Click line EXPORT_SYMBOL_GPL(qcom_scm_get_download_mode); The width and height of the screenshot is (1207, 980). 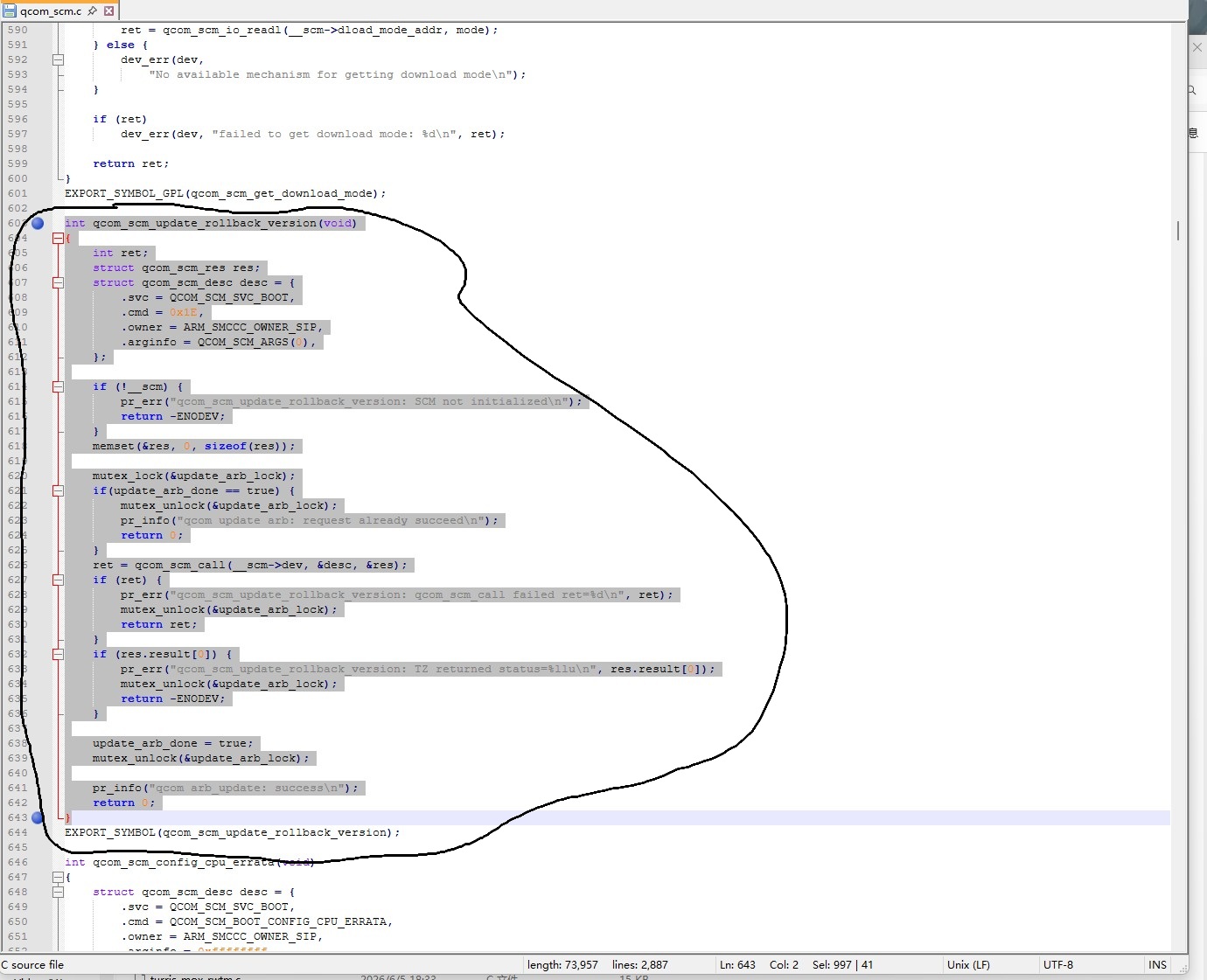coord(225,193)
